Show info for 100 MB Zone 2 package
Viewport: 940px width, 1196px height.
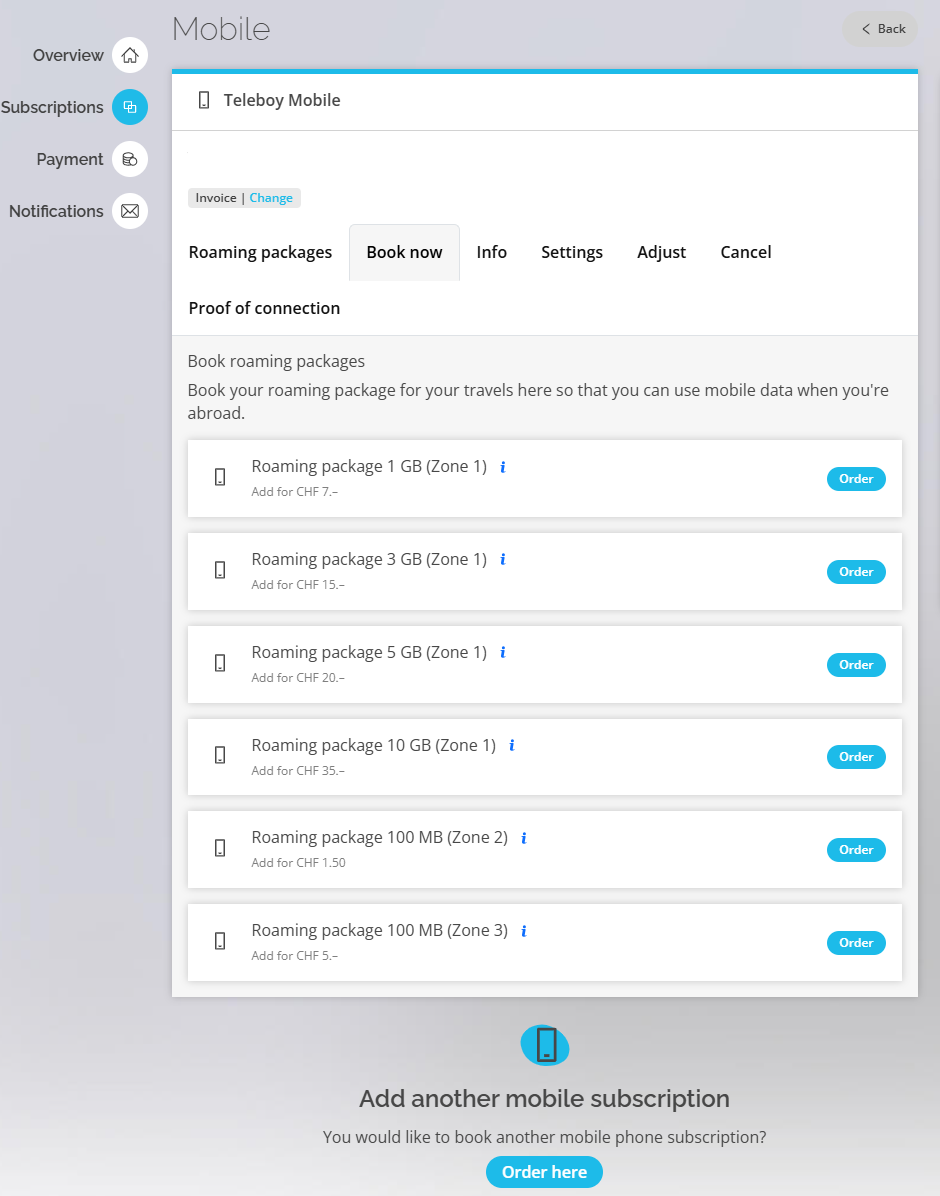(x=524, y=838)
